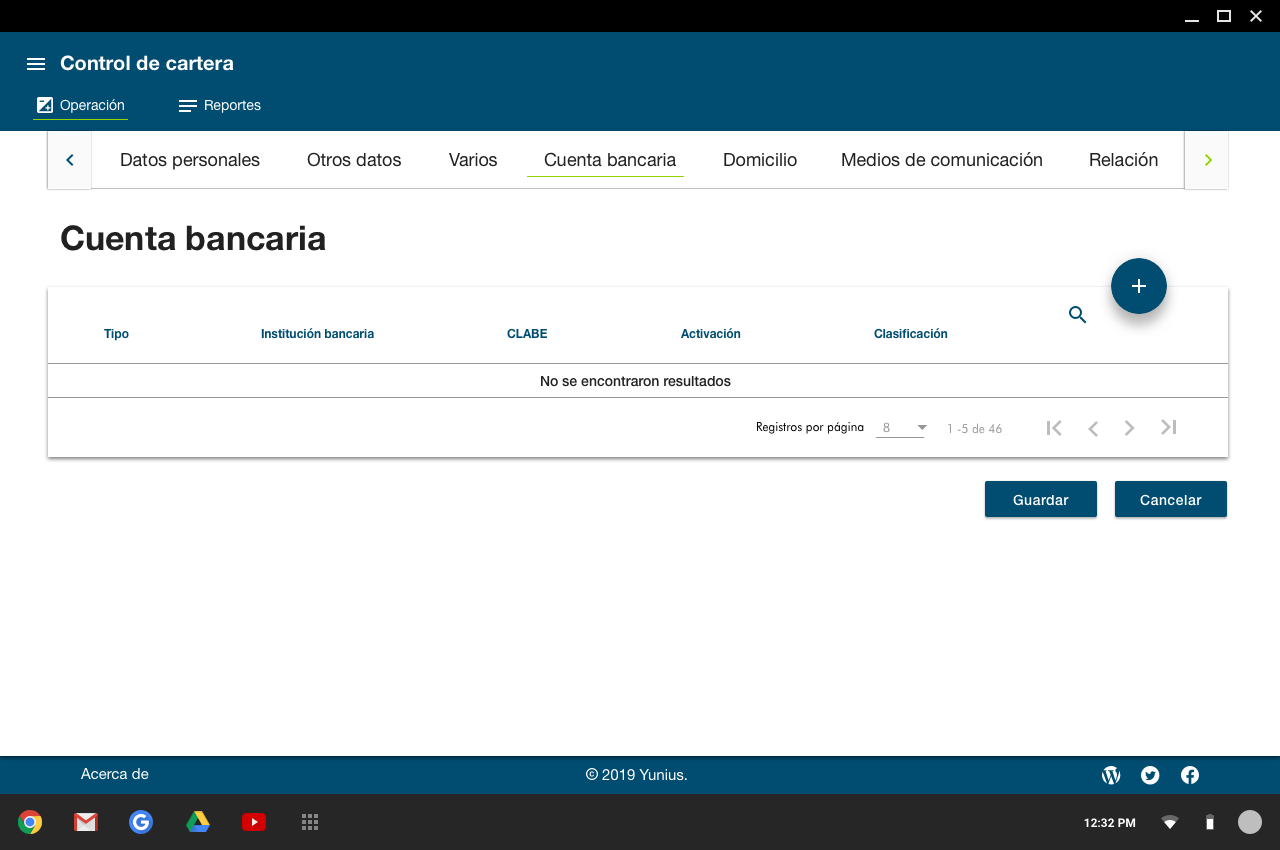
Task: Open the Acerca de link
Action: [x=115, y=774]
